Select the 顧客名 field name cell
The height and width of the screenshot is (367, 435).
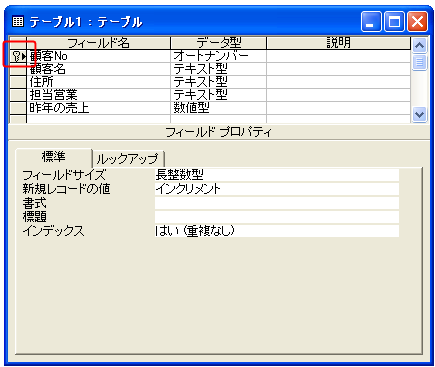[x=99, y=69]
